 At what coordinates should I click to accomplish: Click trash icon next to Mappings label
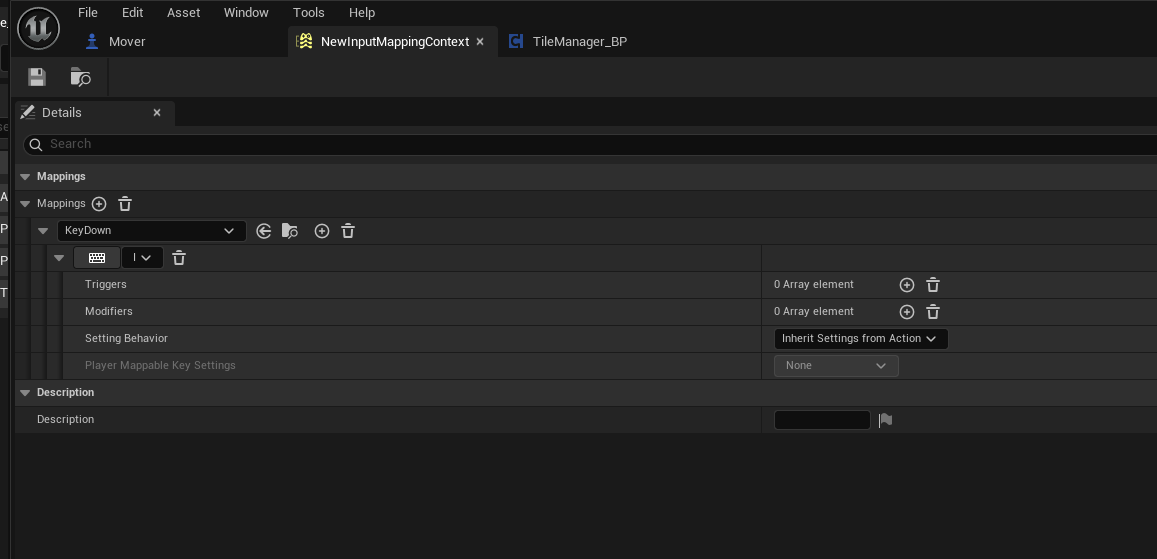(125, 204)
